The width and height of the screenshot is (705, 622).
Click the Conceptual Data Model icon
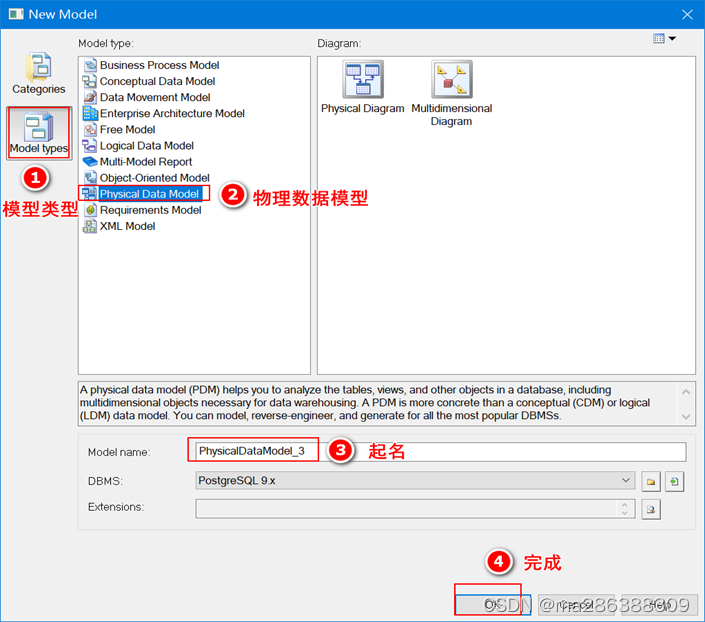tap(90, 81)
